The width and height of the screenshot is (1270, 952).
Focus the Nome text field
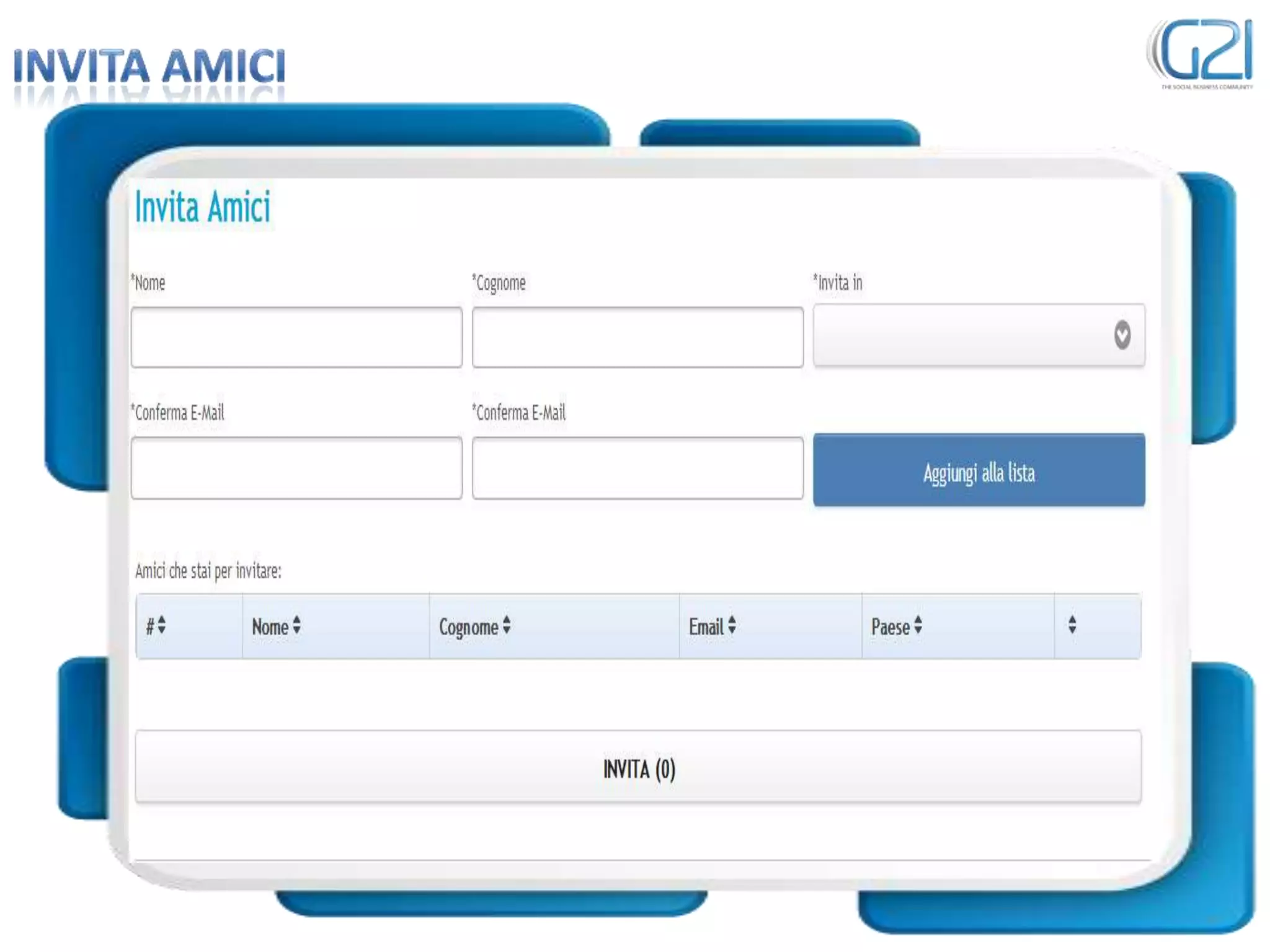[296, 338]
